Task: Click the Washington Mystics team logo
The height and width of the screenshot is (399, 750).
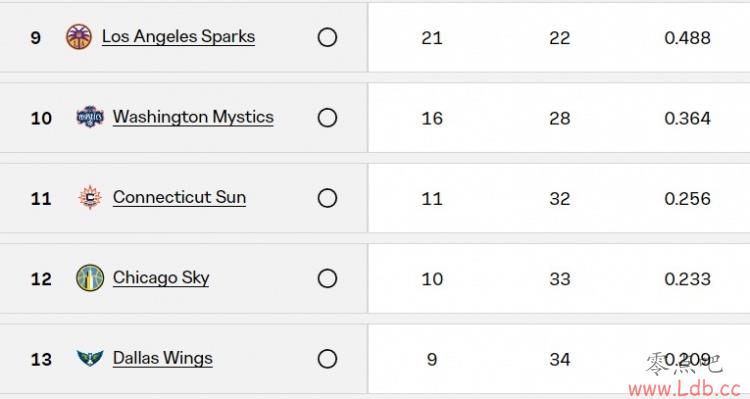Action: click(x=90, y=117)
